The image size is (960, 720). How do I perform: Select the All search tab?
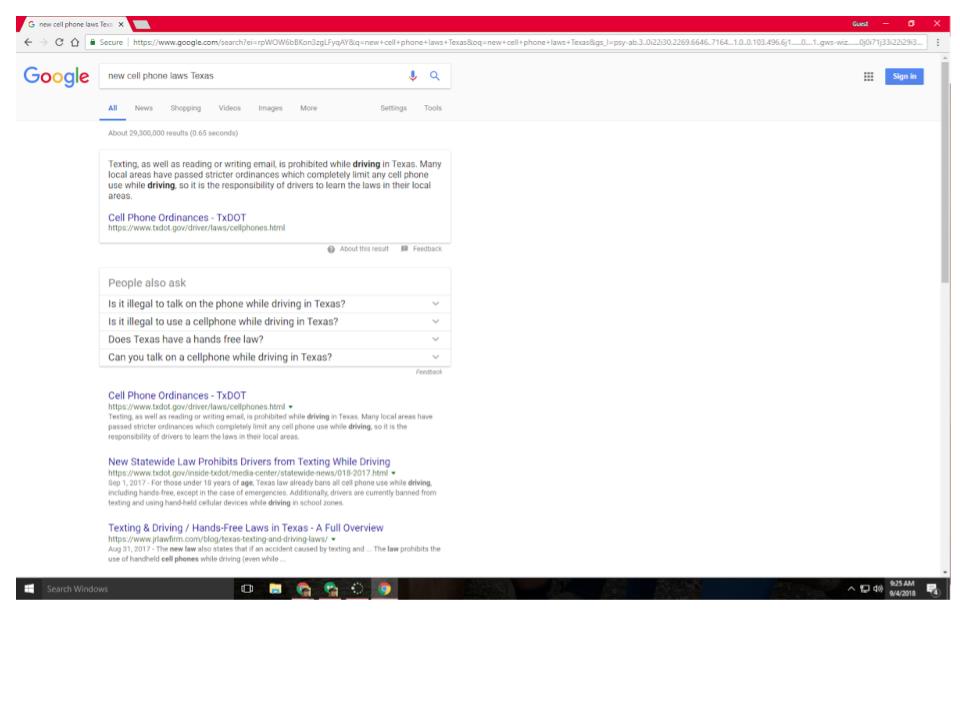(x=113, y=108)
